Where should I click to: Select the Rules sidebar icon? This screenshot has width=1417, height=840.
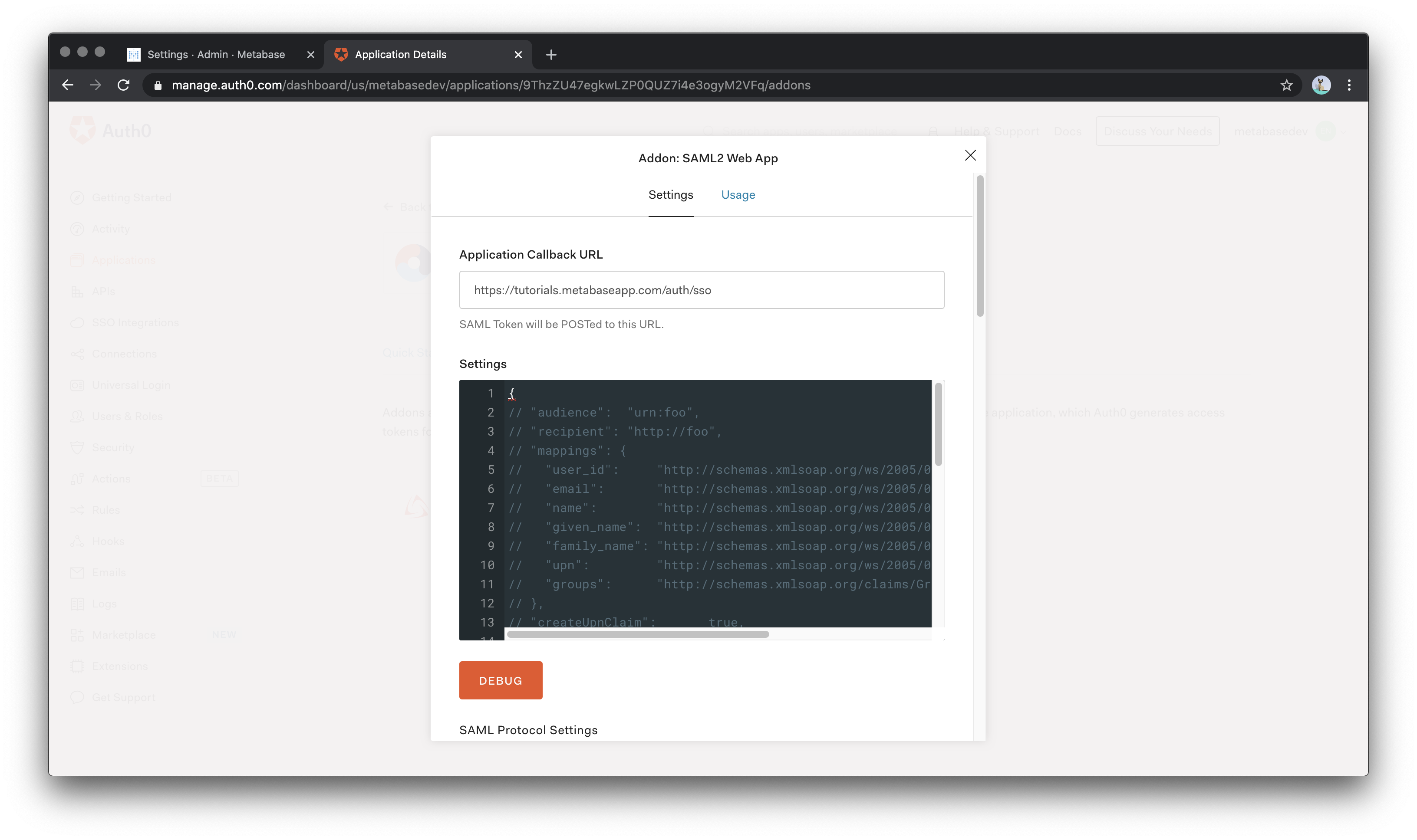pyautogui.click(x=106, y=509)
